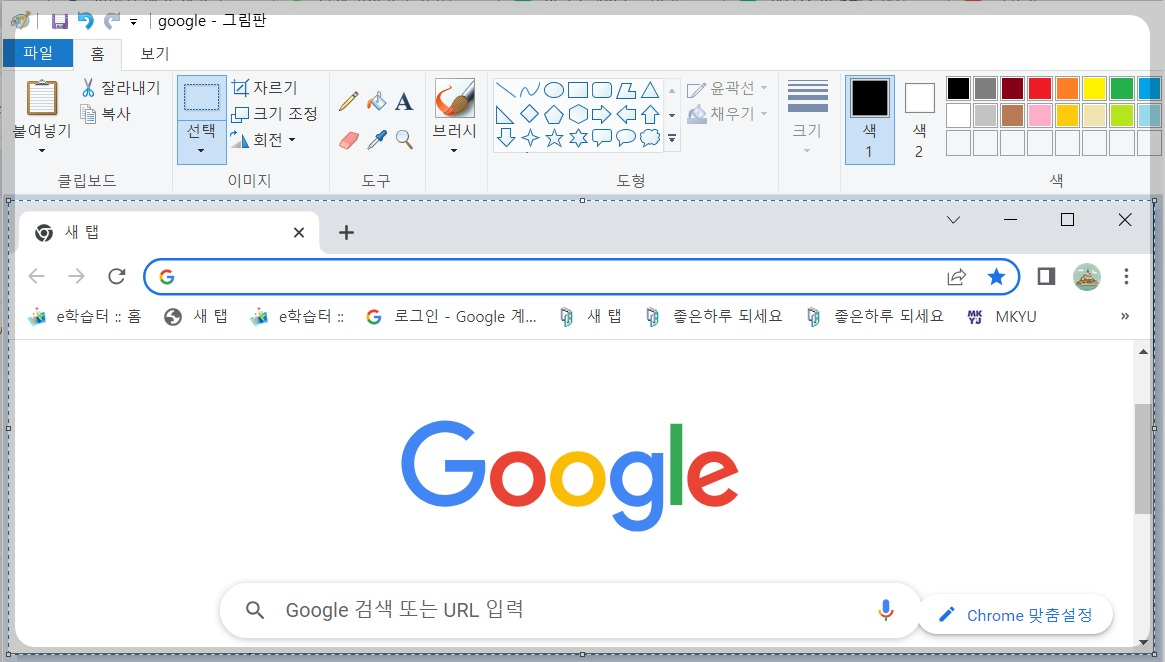Image resolution: width=1165 pixels, height=662 pixels.
Task: Open the Quick Access Toolbar customize arrow
Action: pyautogui.click(x=133, y=22)
